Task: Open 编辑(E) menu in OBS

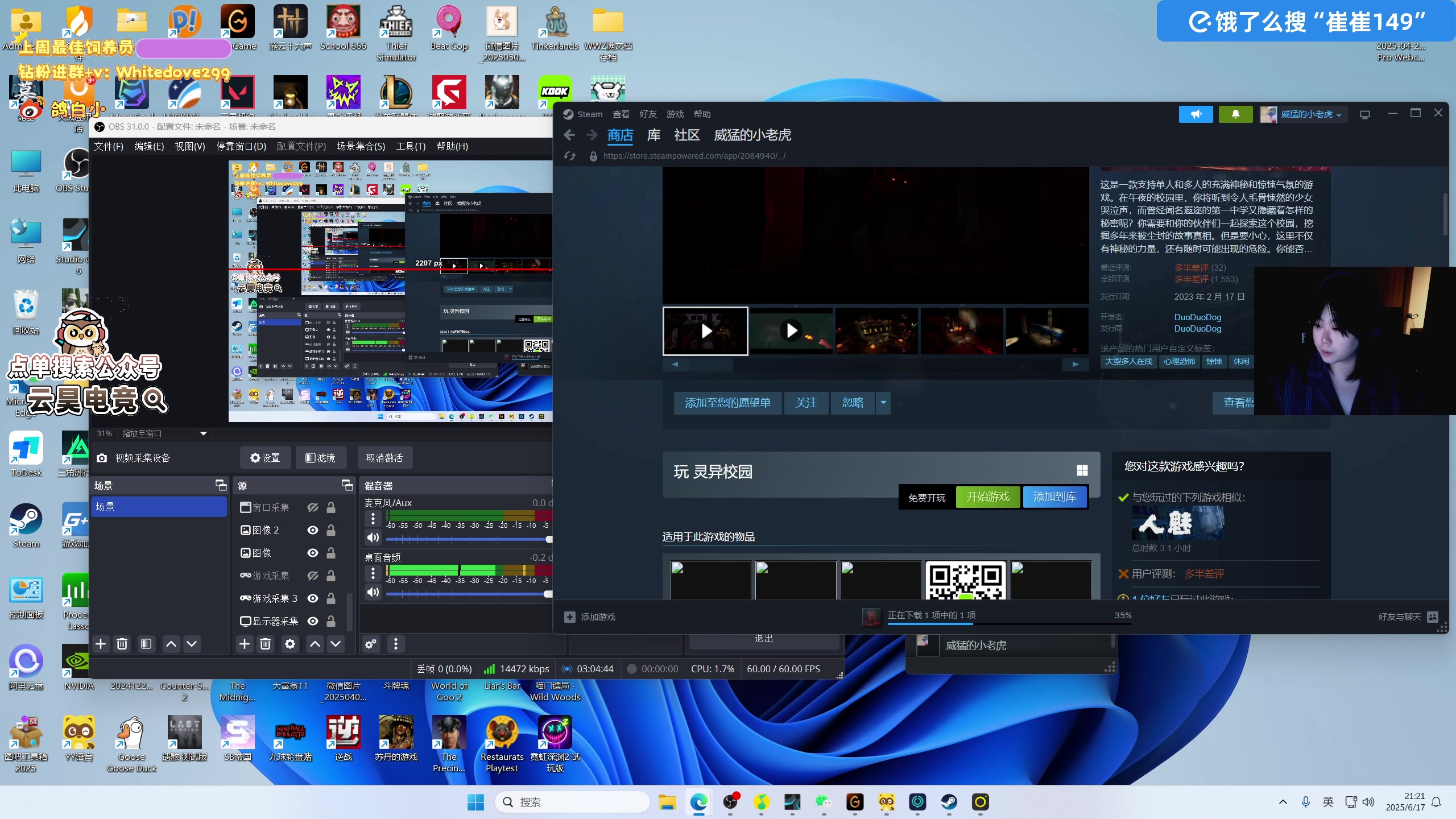Action: click(x=149, y=146)
